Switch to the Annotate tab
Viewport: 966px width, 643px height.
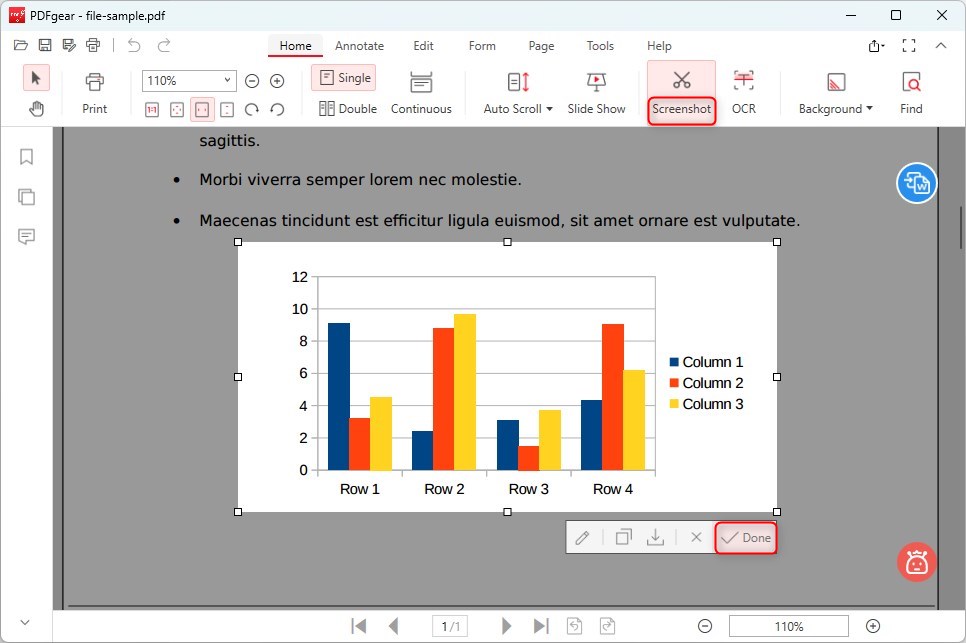click(x=359, y=46)
